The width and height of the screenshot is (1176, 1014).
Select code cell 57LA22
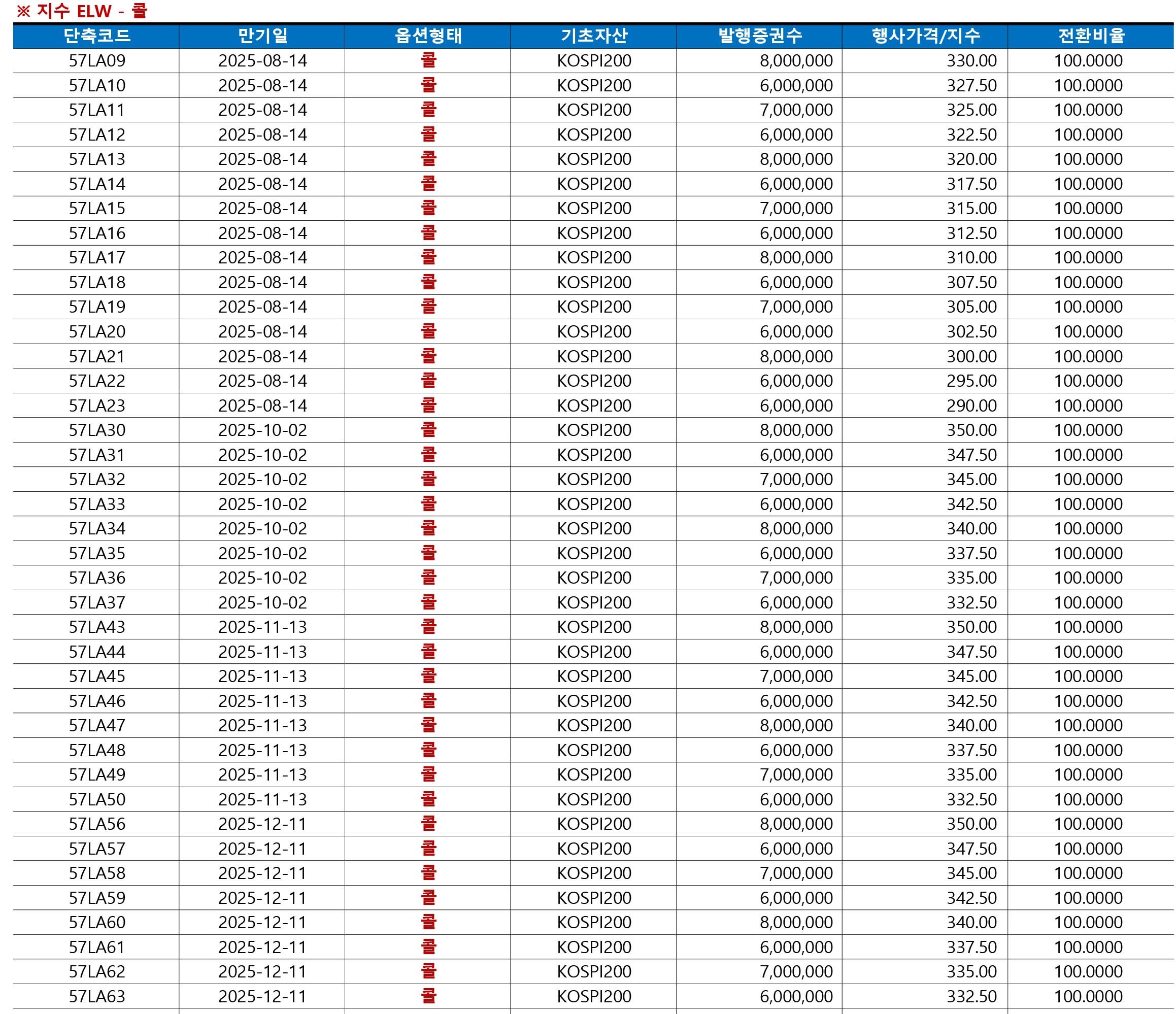point(97,381)
